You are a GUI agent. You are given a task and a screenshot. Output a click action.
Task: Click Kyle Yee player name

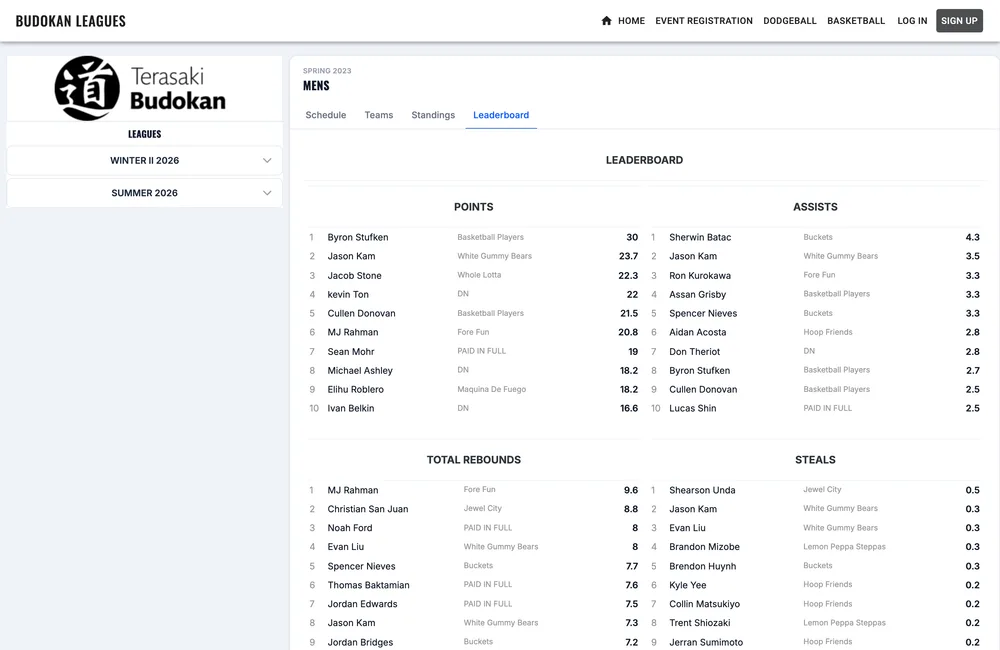(x=688, y=585)
